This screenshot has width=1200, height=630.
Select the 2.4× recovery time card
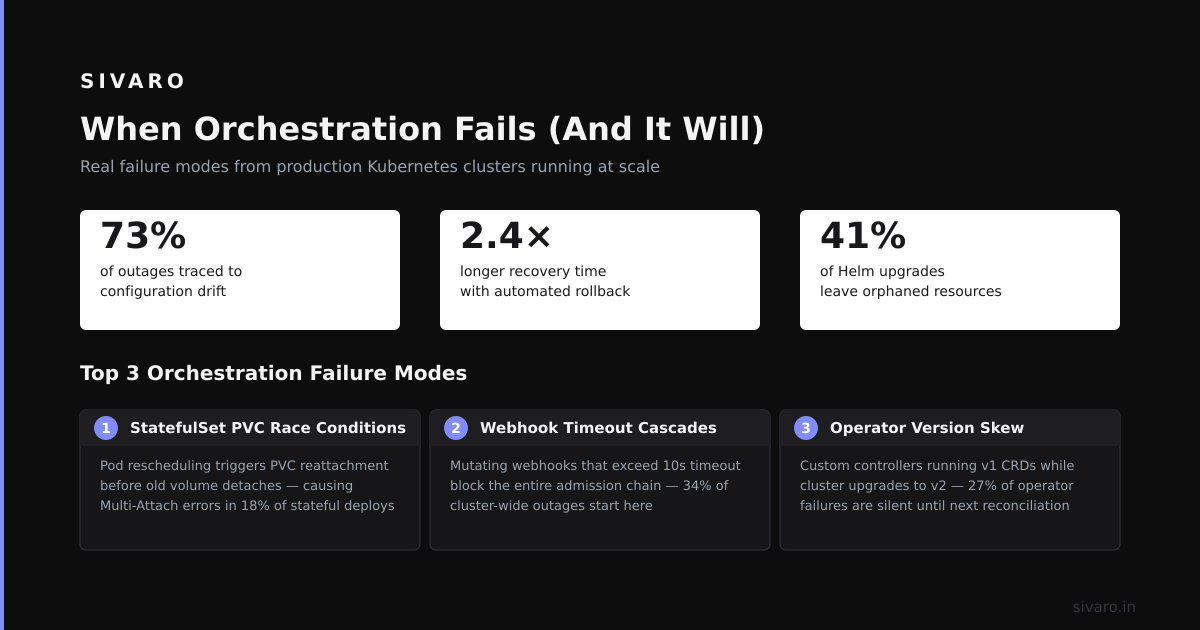pos(600,270)
